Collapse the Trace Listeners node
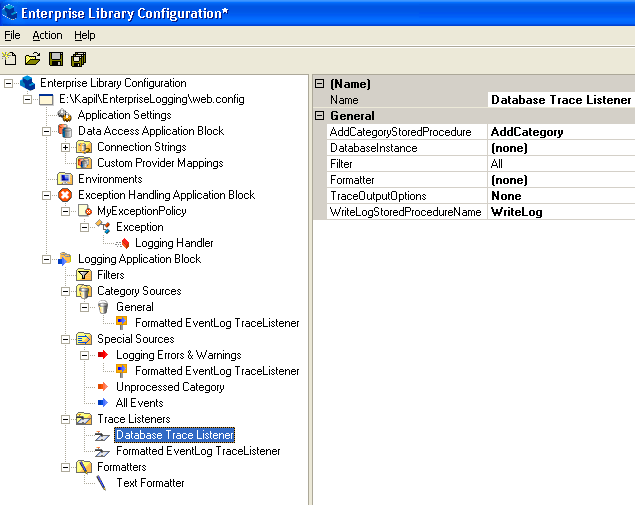Viewport: 635px width, 512px height. point(65,419)
